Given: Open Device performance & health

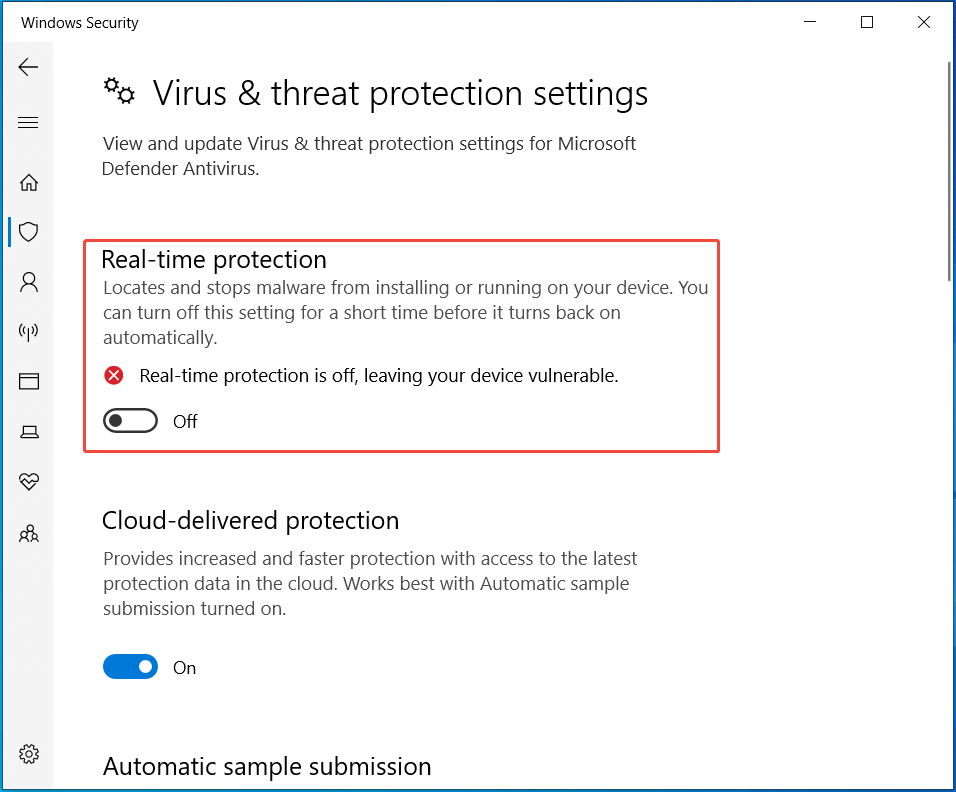Looking at the screenshot, I should (x=28, y=481).
